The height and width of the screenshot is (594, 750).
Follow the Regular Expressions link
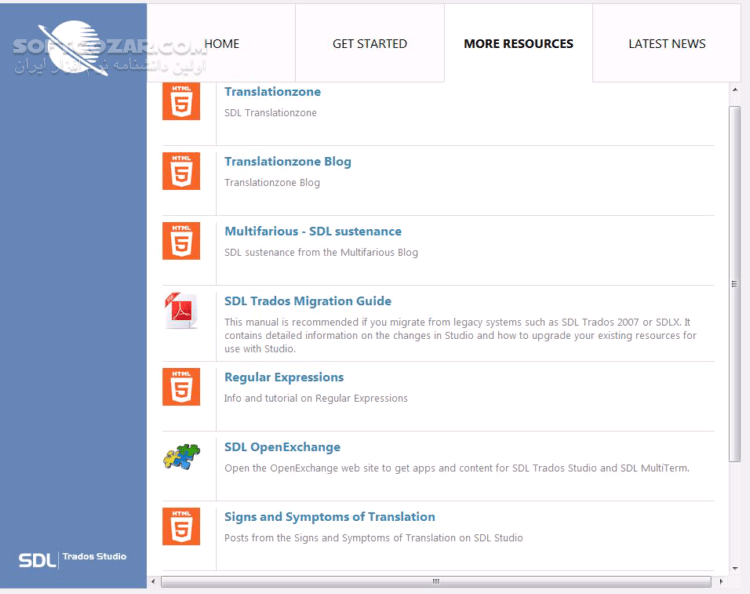point(283,378)
